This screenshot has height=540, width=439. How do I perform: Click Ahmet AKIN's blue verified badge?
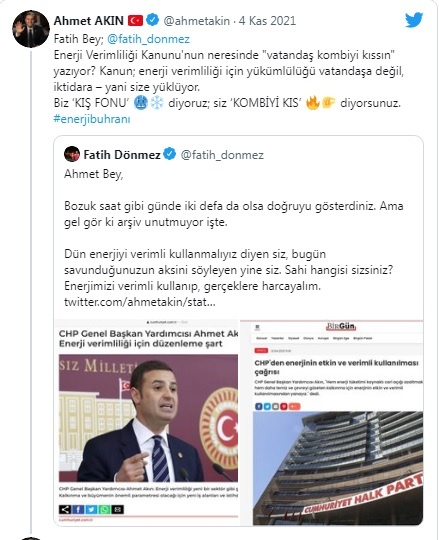152,20
